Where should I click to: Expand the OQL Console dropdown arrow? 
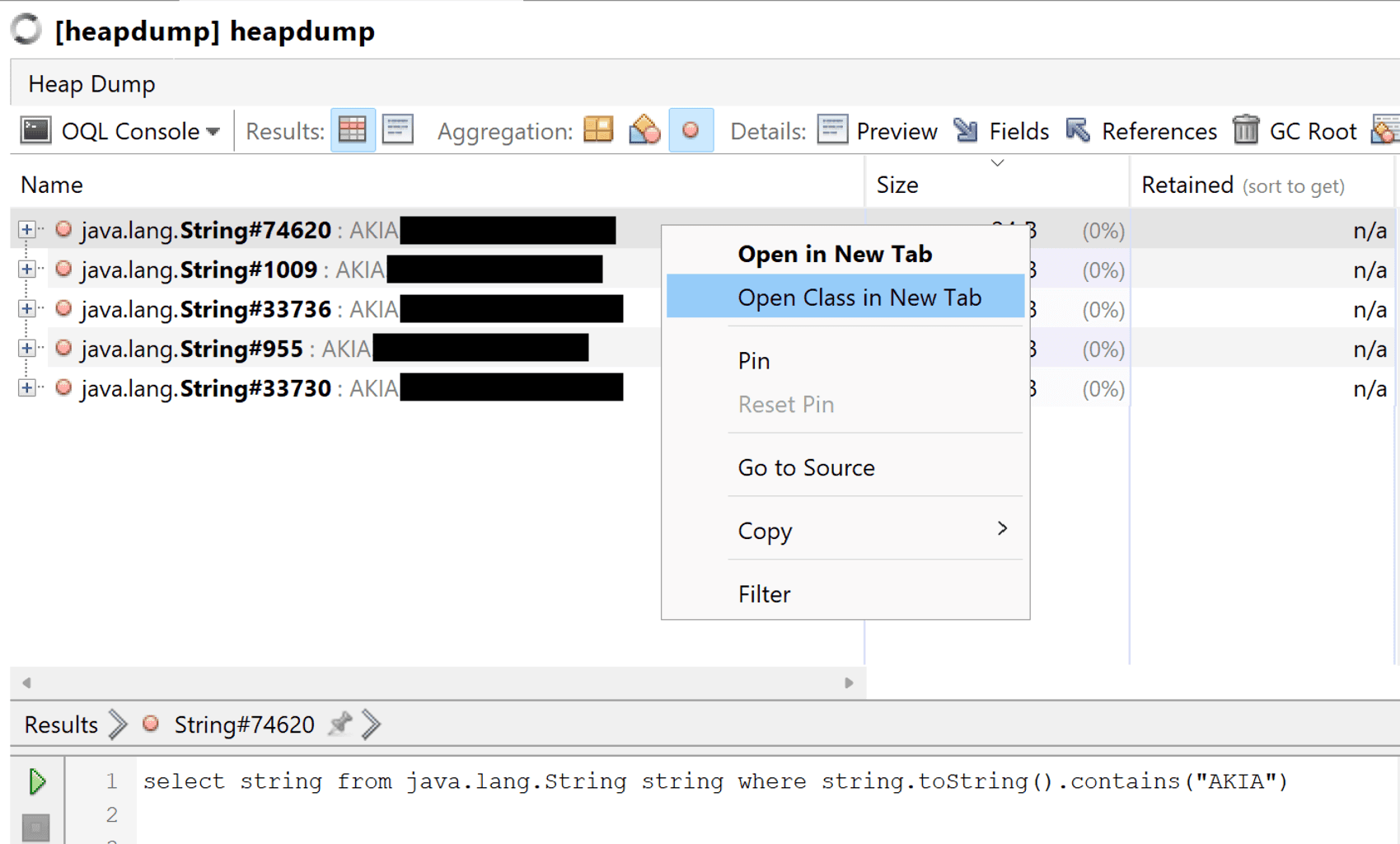pyautogui.click(x=213, y=132)
